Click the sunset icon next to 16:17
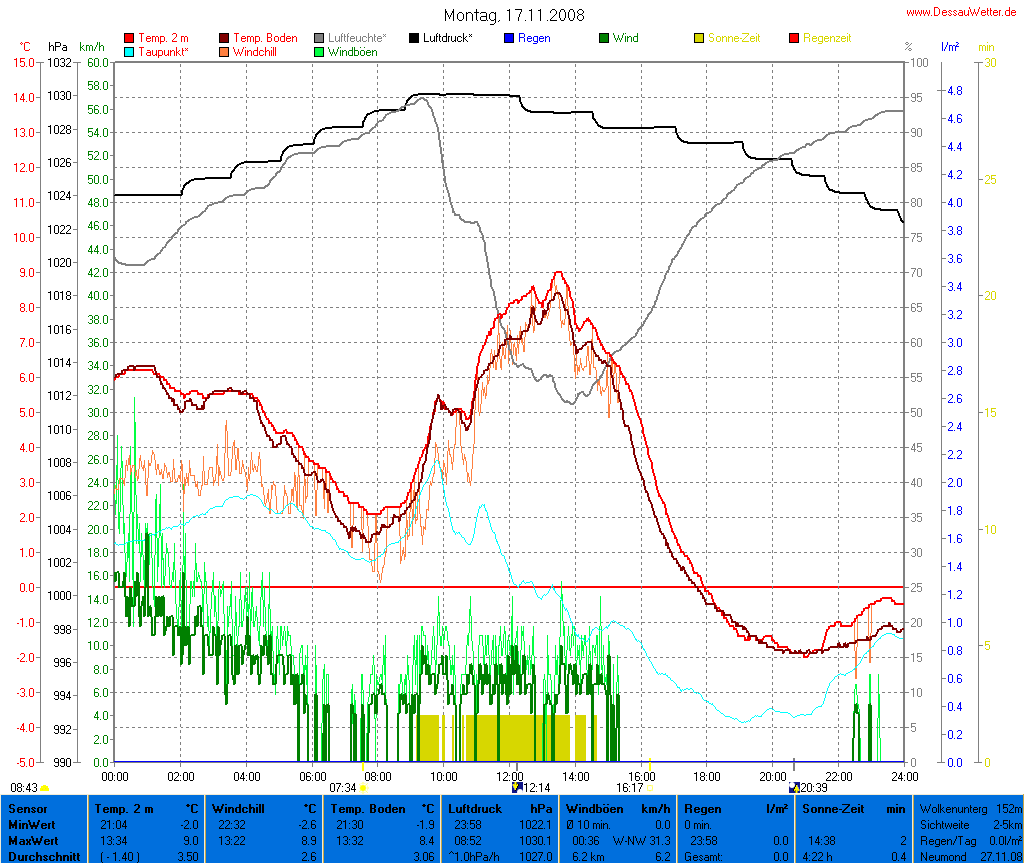This screenshot has width=1024, height=863. pos(651,788)
